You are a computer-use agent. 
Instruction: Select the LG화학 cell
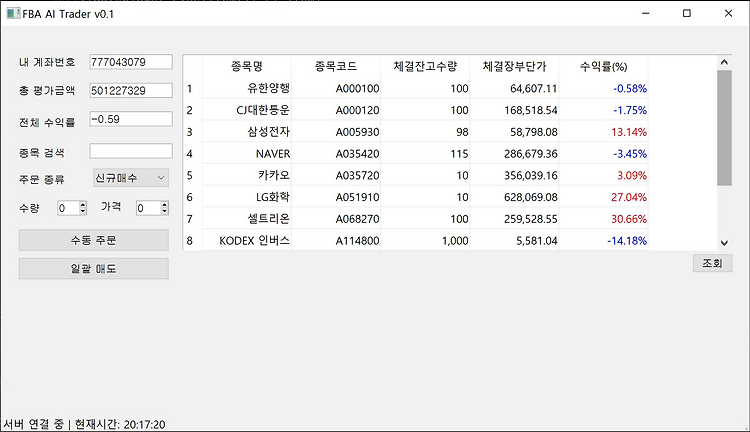click(x=247, y=197)
